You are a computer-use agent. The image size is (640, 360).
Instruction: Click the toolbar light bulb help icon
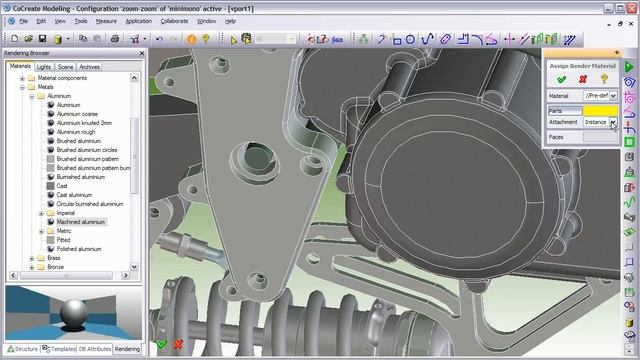(206, 39)
